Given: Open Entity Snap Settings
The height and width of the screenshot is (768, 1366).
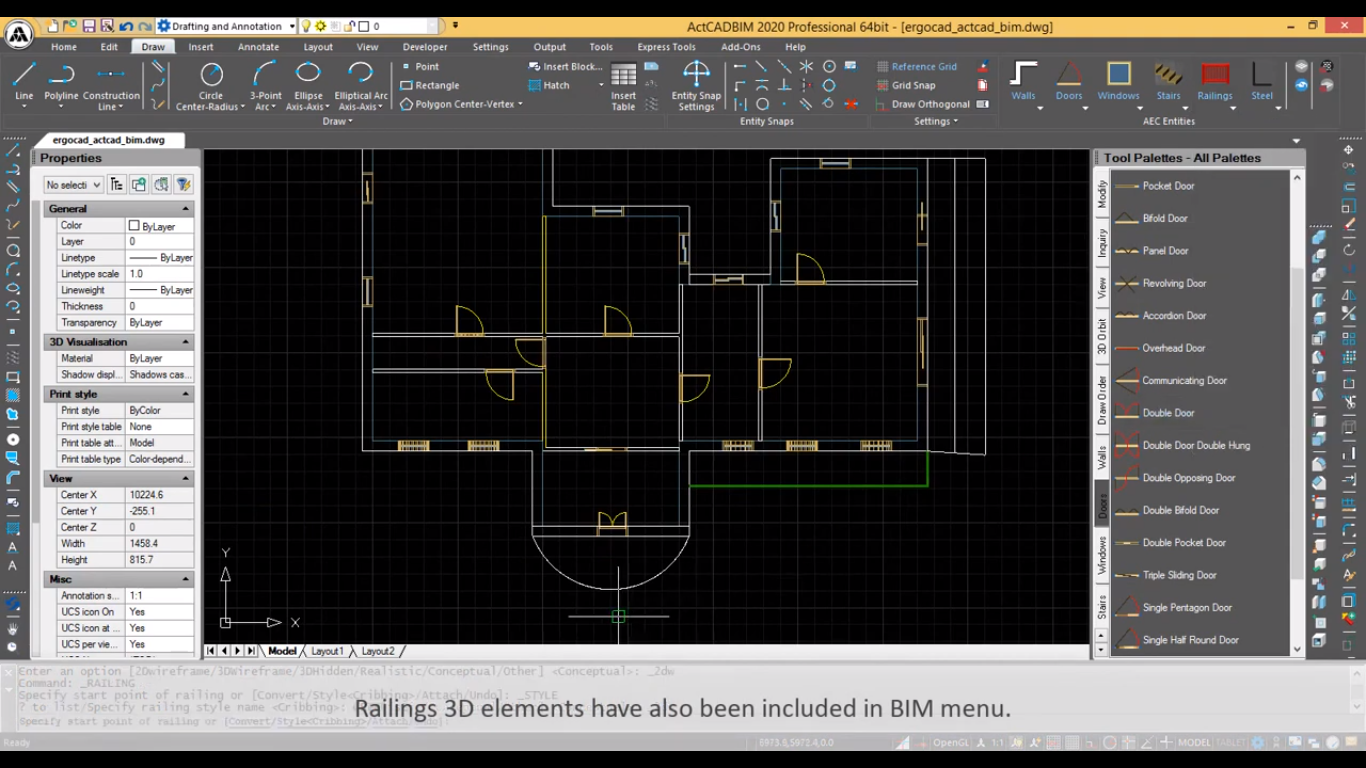Looking at the screenshot, I should [696, 86].
